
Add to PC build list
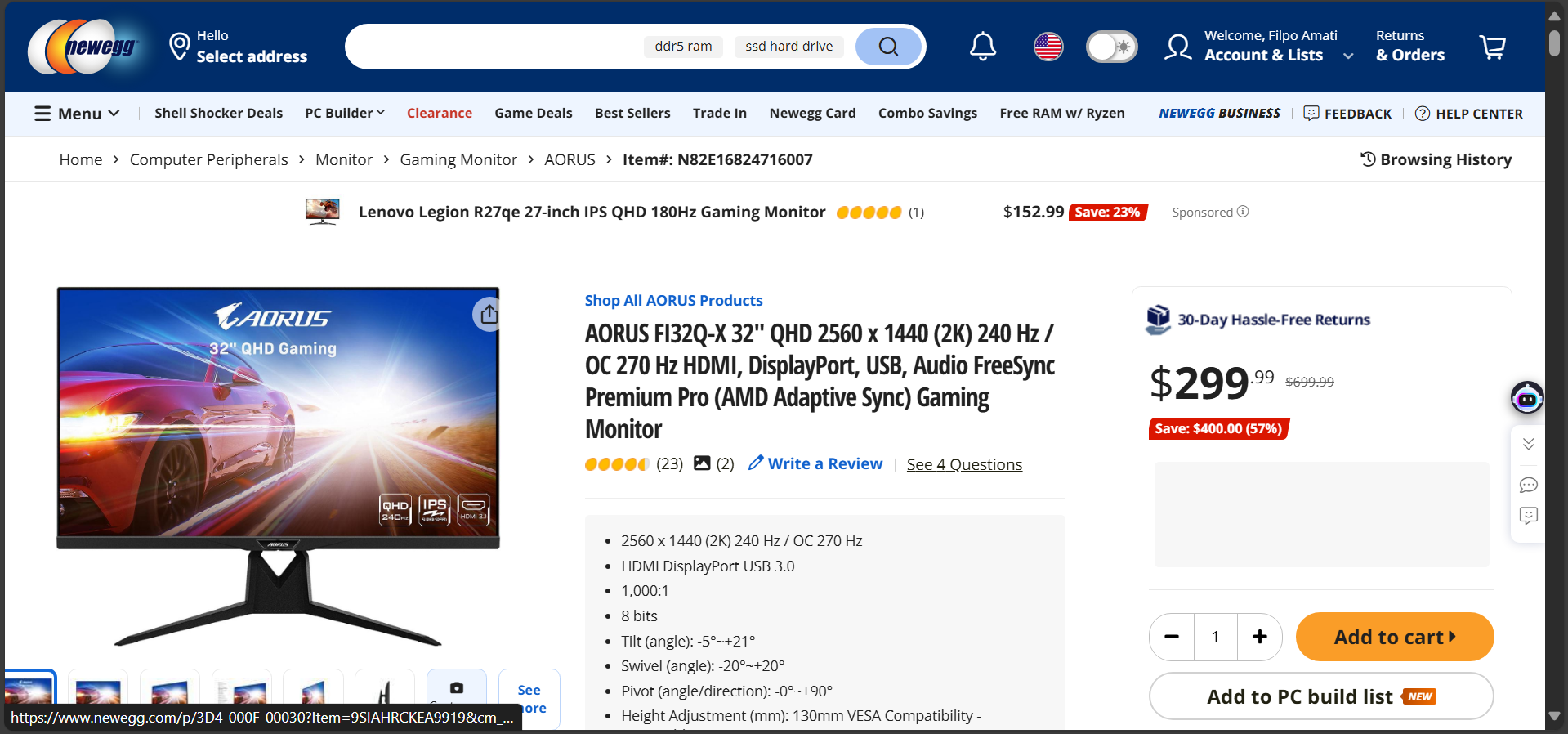tap(1321, 696)
